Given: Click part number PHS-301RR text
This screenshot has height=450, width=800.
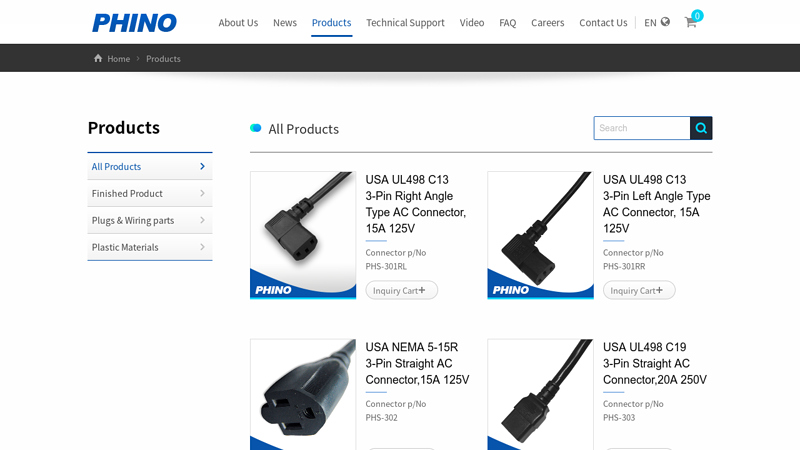Looking at the screenshot, I should [624, 266].
